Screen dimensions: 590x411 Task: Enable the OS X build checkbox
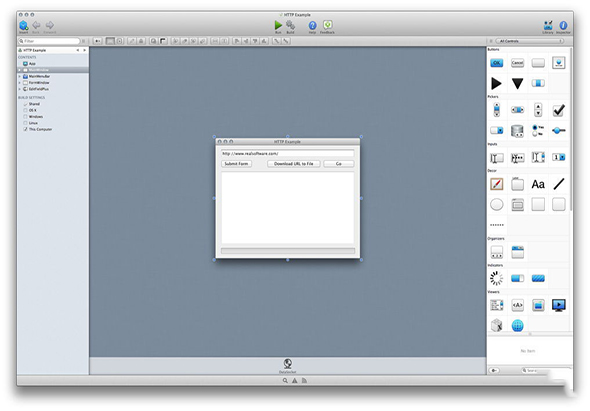[x=26, y=110]
